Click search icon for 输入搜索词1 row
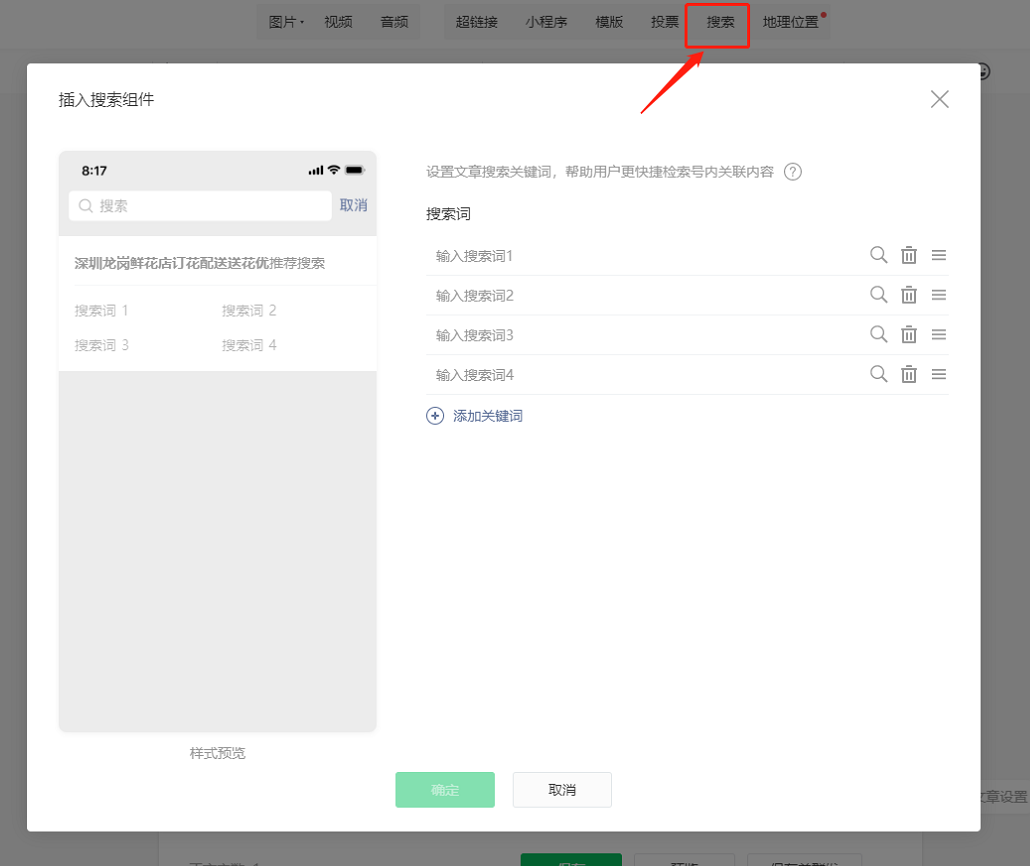Viewport: 1030px width, 866px height. tap(878, 255)
